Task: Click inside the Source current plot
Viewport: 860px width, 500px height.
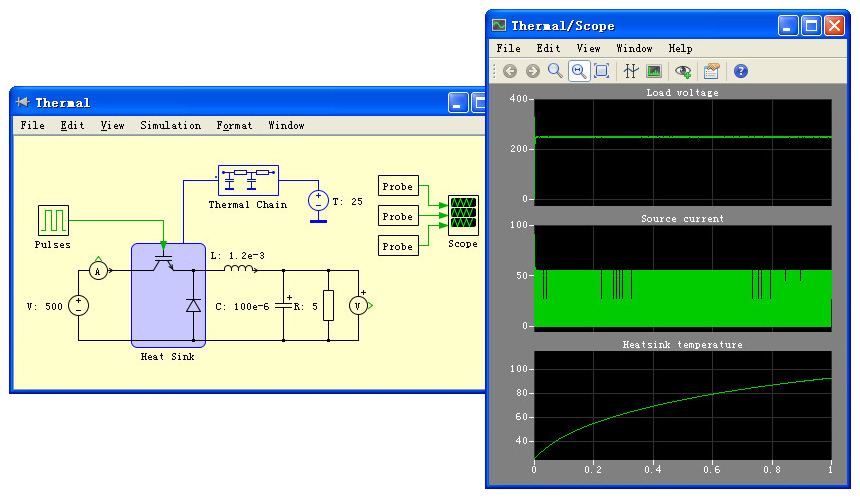Action: click(683, 279)
